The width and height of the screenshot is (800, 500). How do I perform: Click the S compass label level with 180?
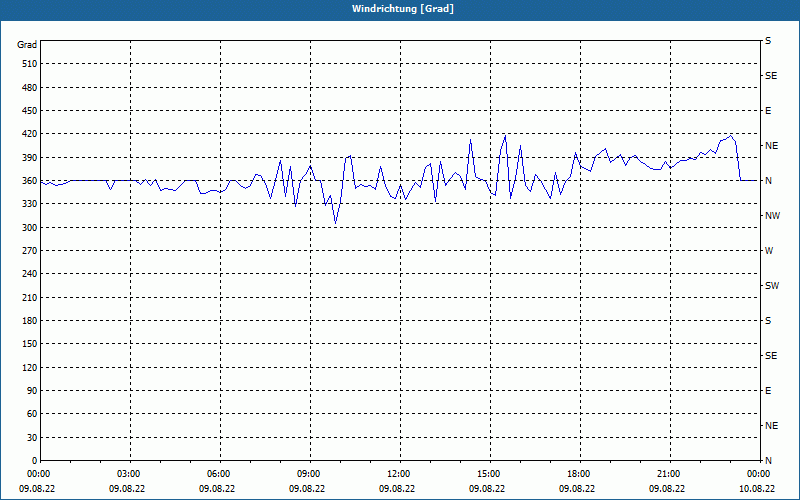tap(768, 321)
